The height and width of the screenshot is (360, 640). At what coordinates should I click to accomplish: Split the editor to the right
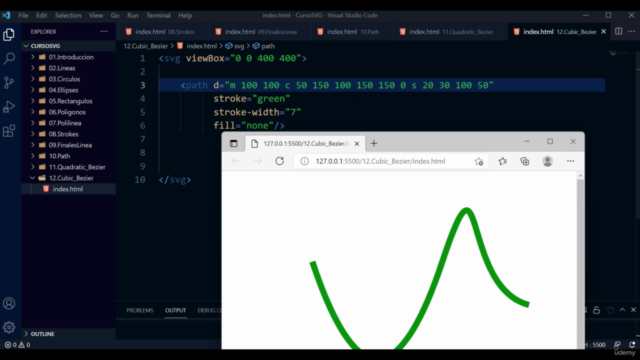tap(618, 31)
